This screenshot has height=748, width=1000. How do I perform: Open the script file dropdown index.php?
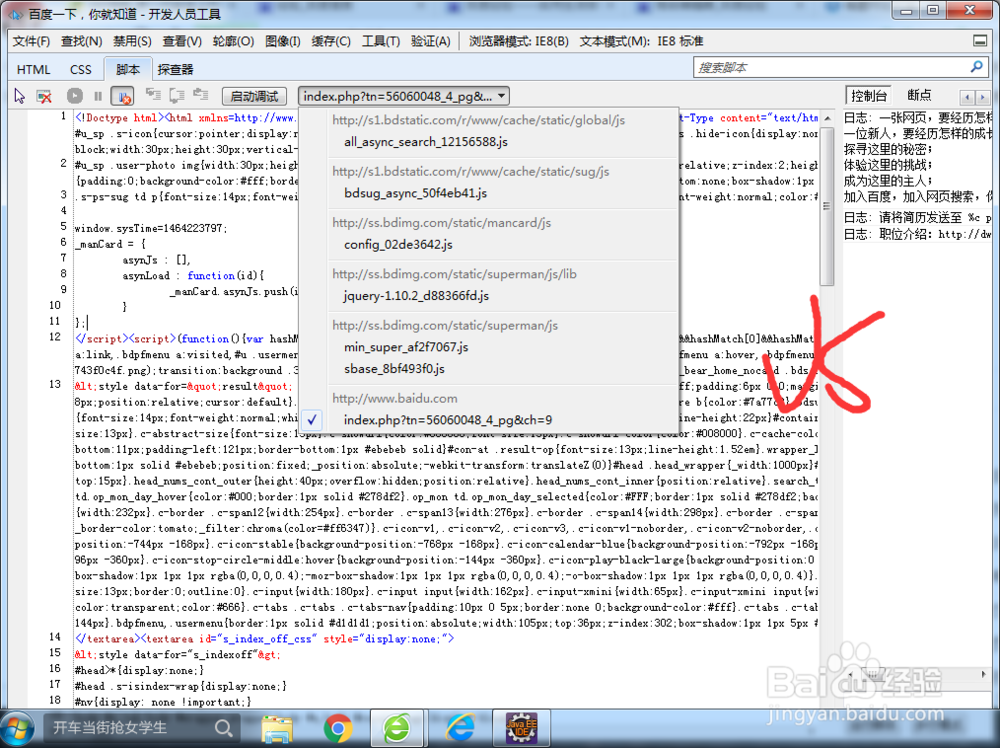[404, 96]
